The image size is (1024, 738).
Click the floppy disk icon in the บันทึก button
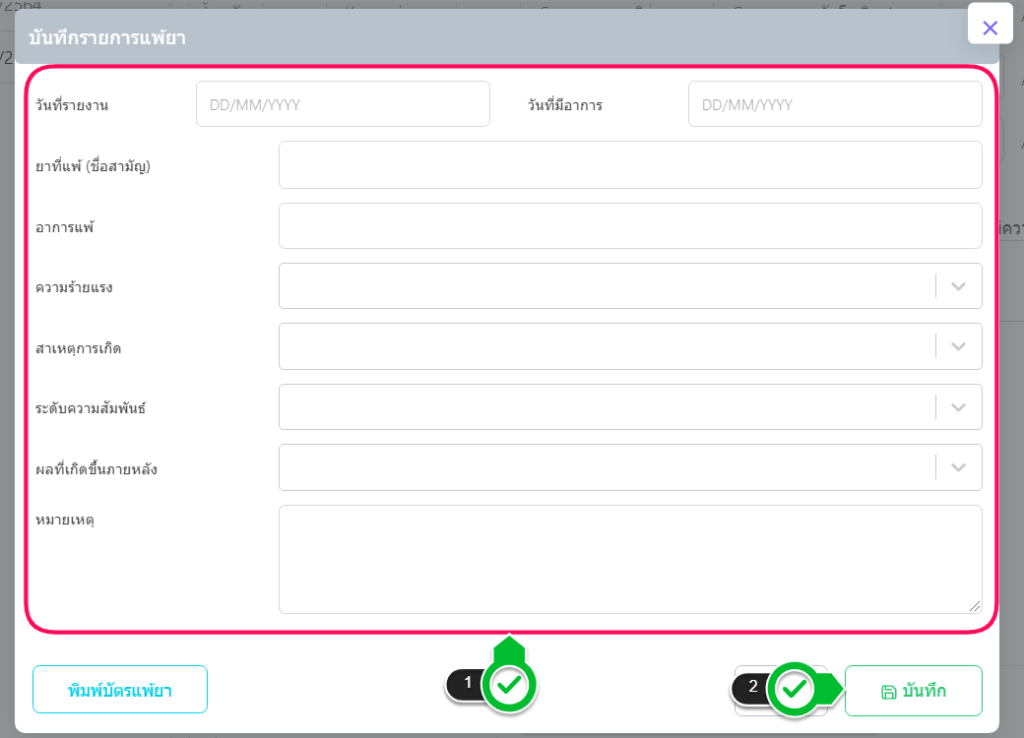(887, 692)
